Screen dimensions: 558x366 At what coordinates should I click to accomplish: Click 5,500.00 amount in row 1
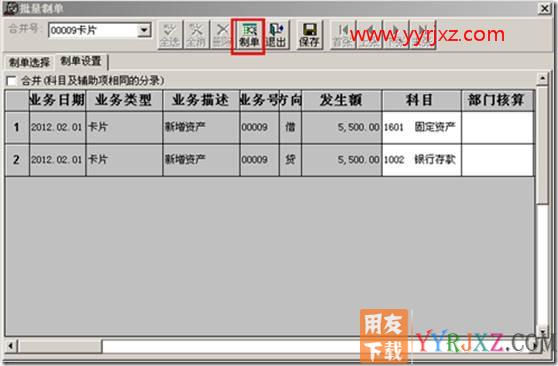(x=341, y=127)
